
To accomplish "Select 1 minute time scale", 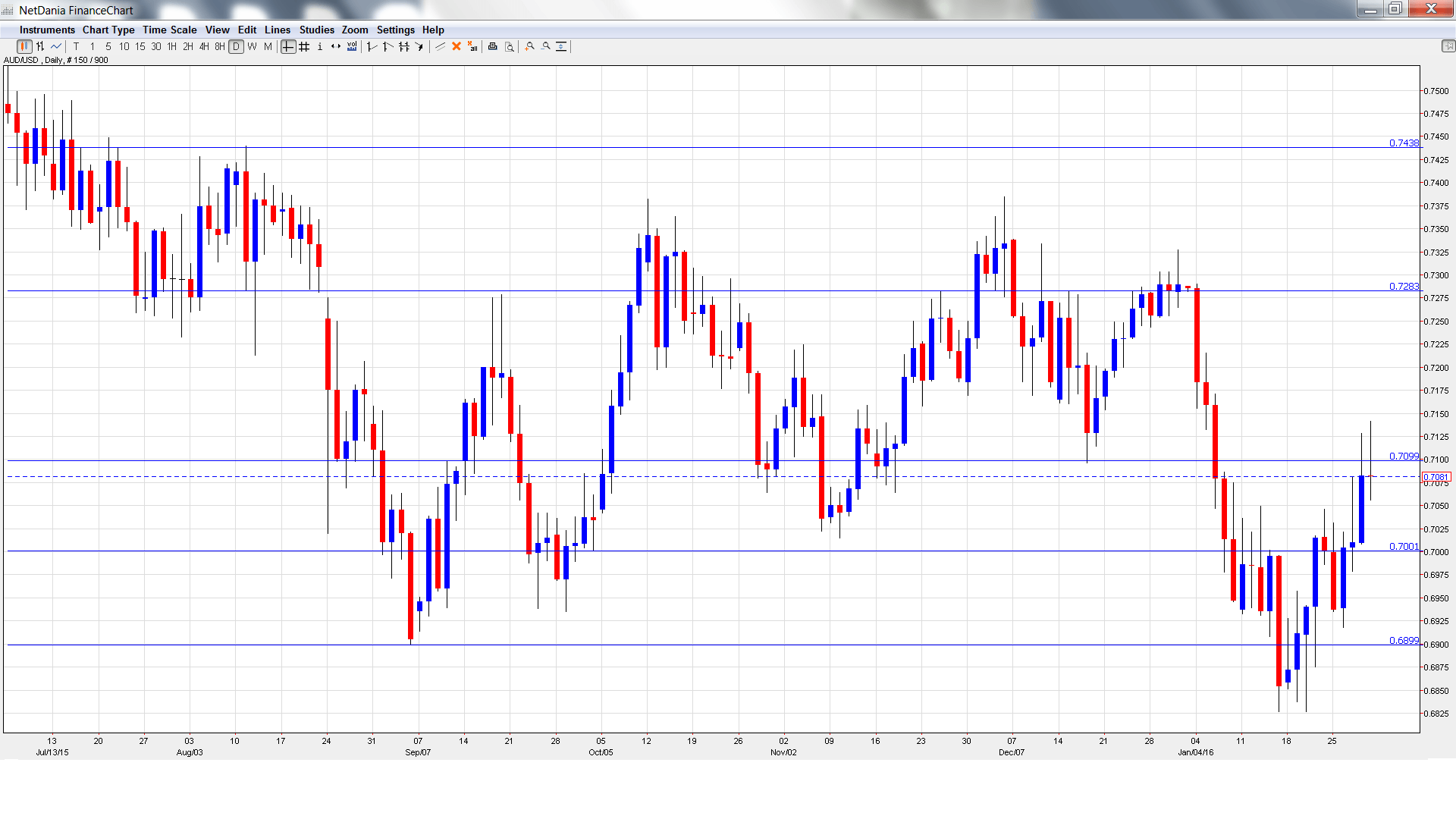I will pos(93,47).
